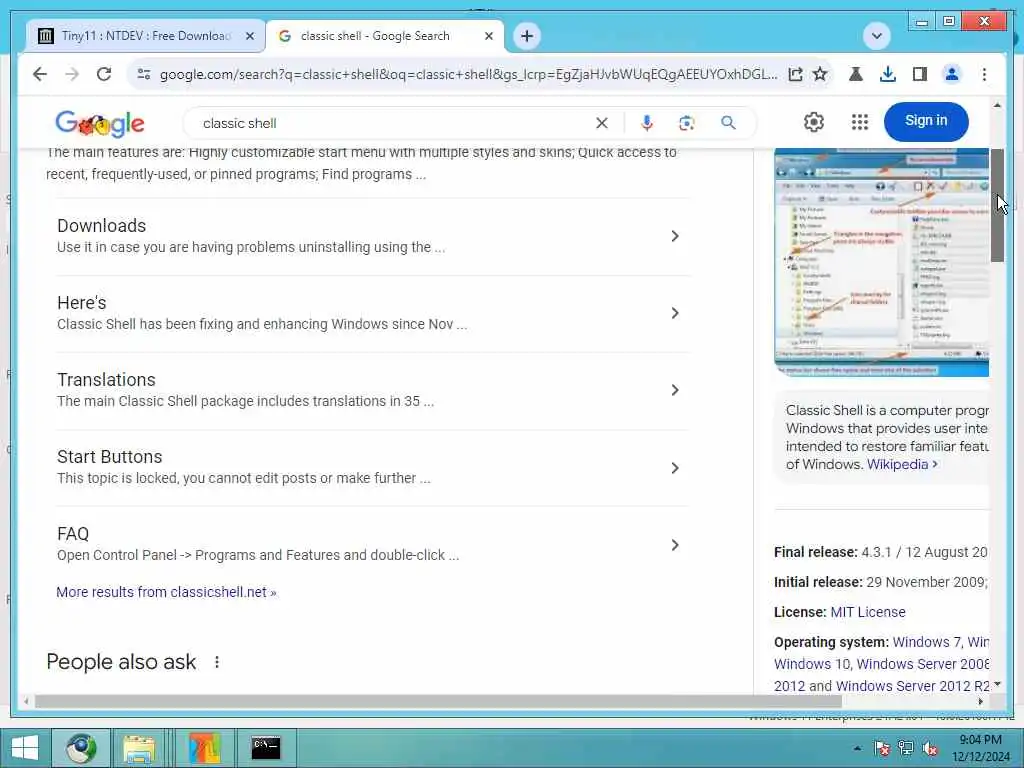The image size is (1024, 768).
Task: Click the address bar URL
Action: pyautogui.click(x=468, y=74)
